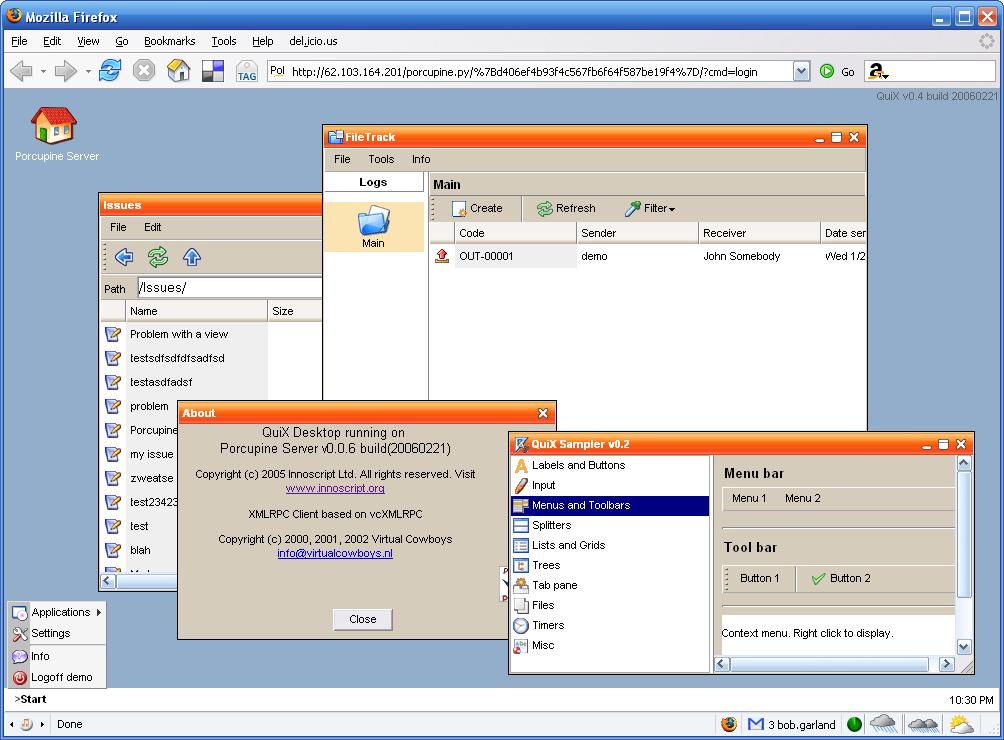
Task: Click Refresh in FileTrack toolbar
Action: tap(566, 209)
